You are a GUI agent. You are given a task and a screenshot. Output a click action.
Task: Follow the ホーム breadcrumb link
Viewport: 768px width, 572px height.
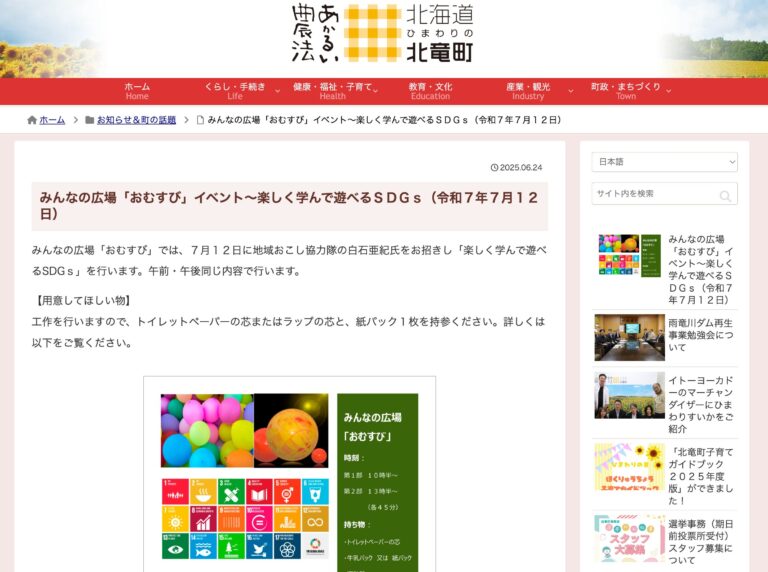[x=52, y=120]
